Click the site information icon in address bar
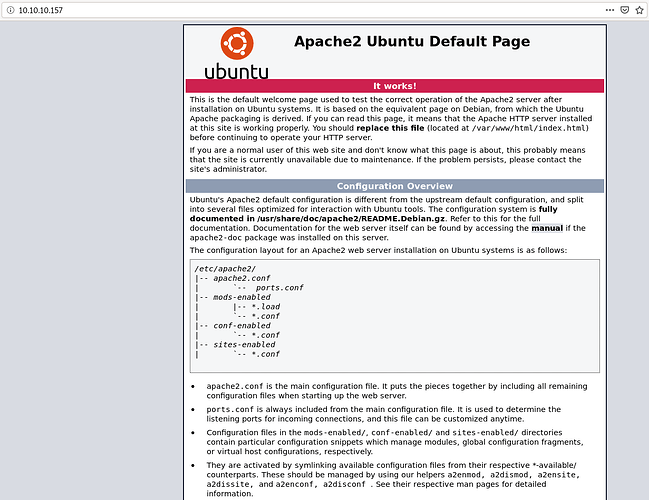This screenshot has height=500, width=649. click(x=10, y=10)
